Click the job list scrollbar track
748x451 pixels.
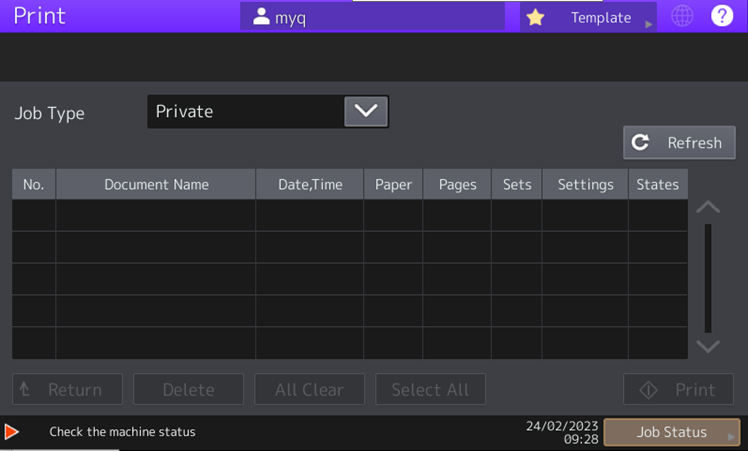pyautogui.click(x=708, y=278)
